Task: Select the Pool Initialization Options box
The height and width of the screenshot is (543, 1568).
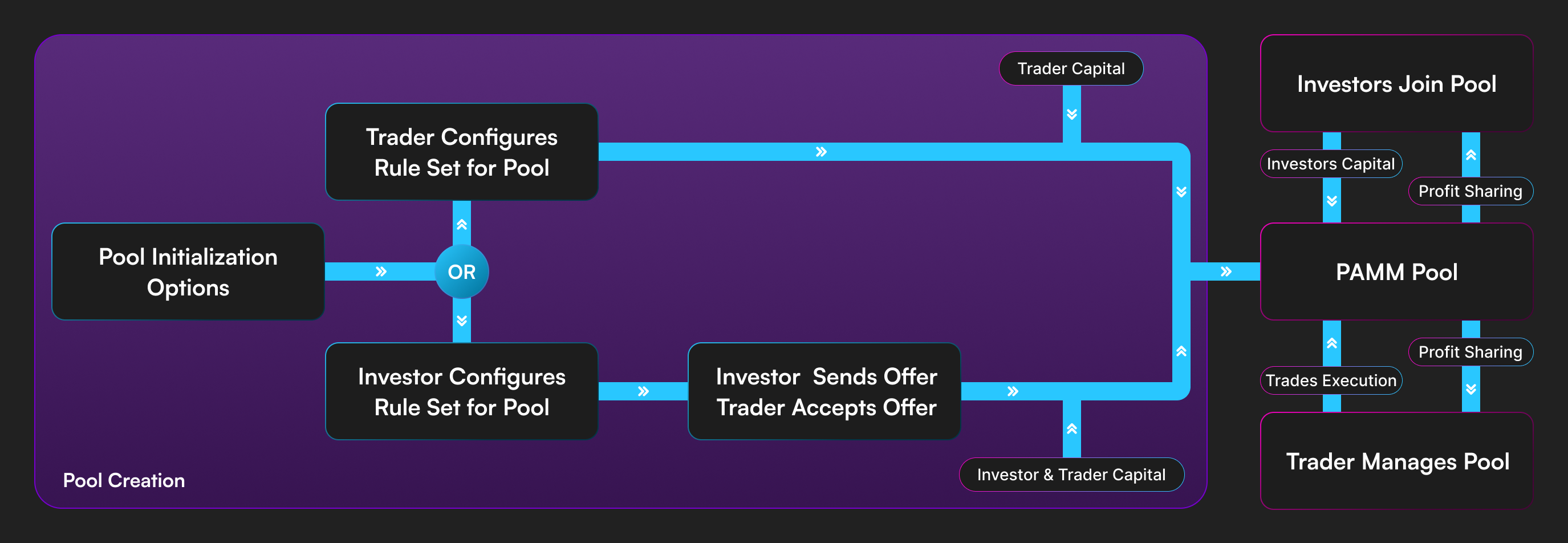Action: pyautogui.click(x=188, y=271)
